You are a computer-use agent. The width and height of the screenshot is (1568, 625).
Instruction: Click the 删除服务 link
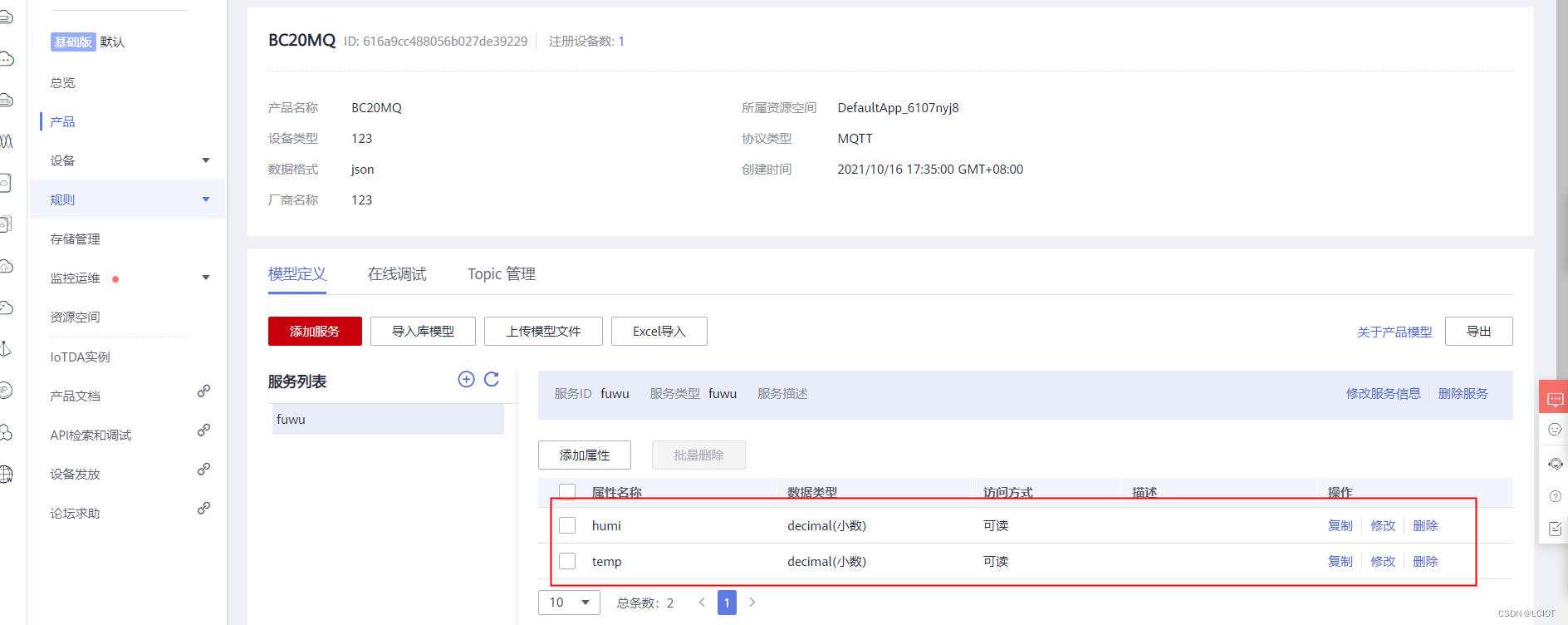[1463, 393]
